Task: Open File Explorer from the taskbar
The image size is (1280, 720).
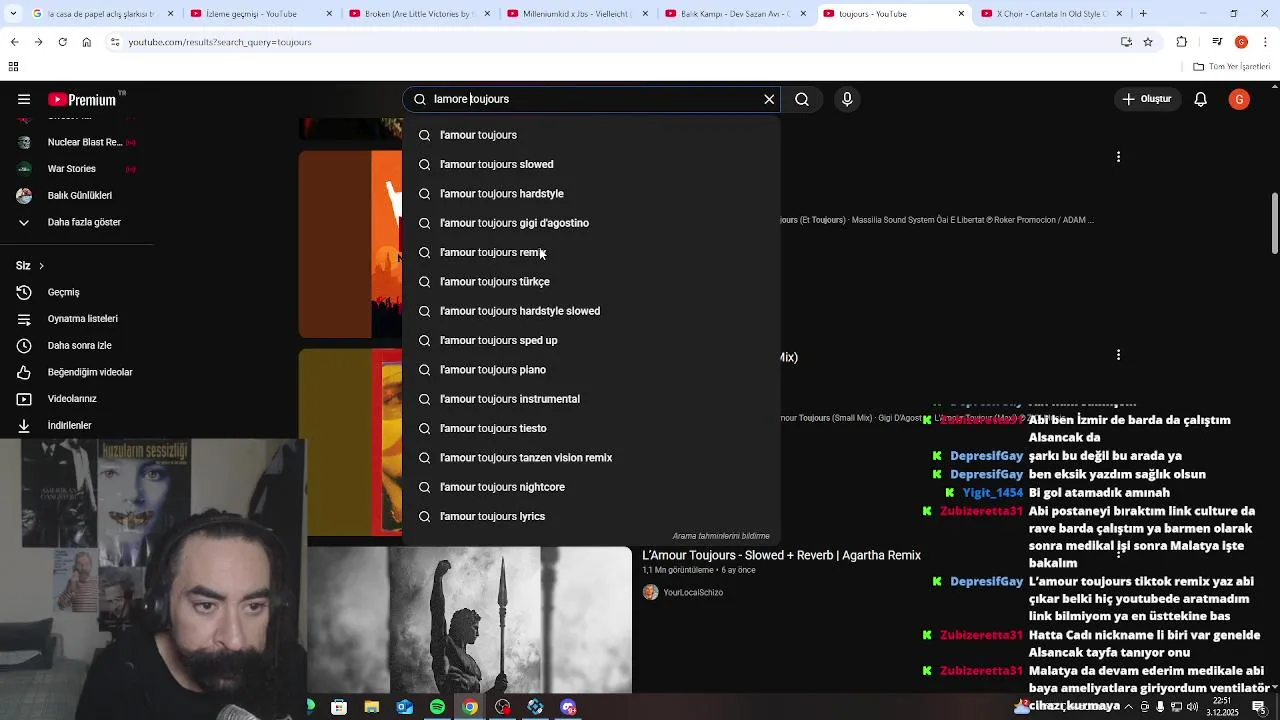Action: (371, 707)
